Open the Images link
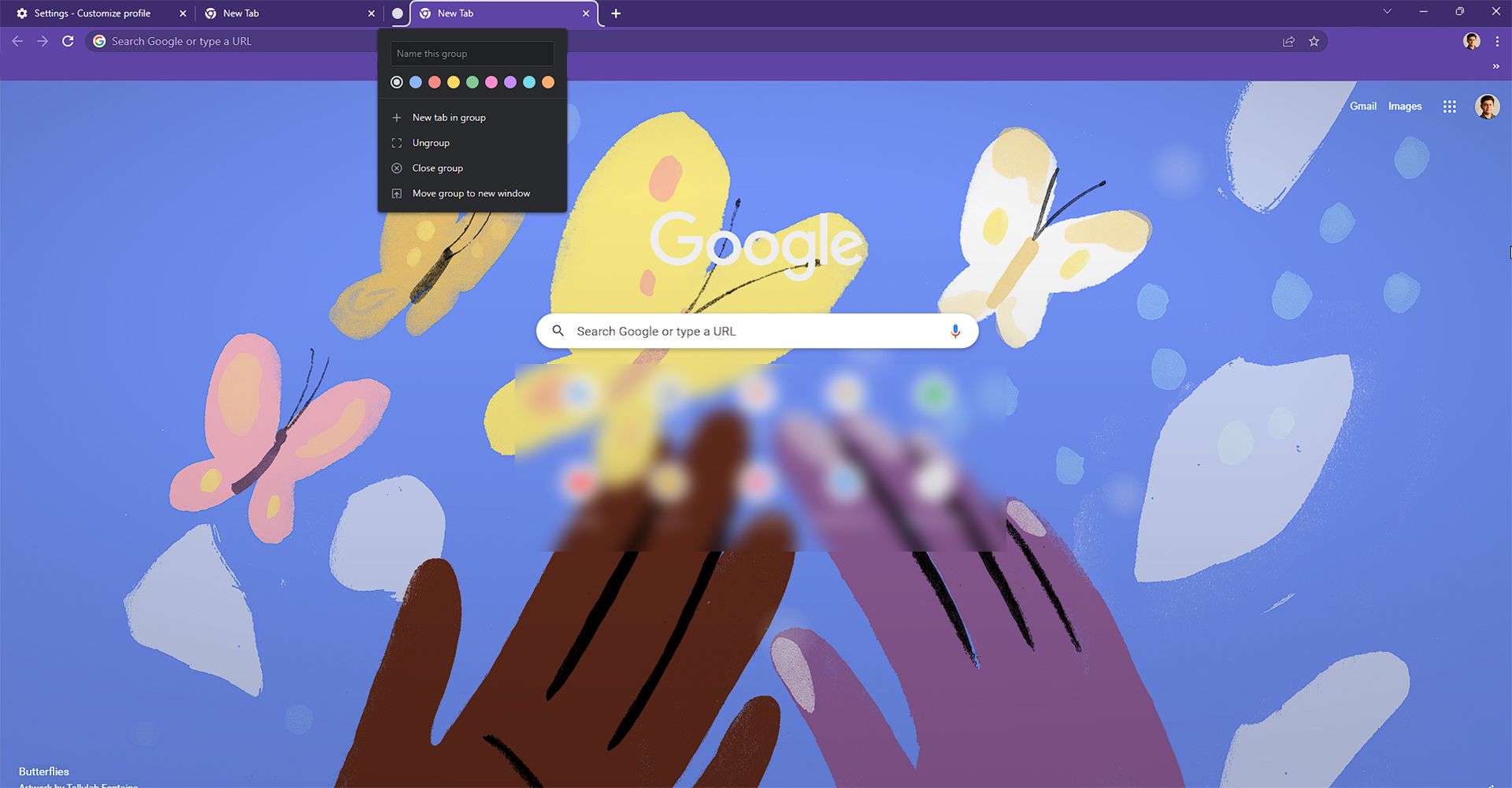 pos(1404,106)
